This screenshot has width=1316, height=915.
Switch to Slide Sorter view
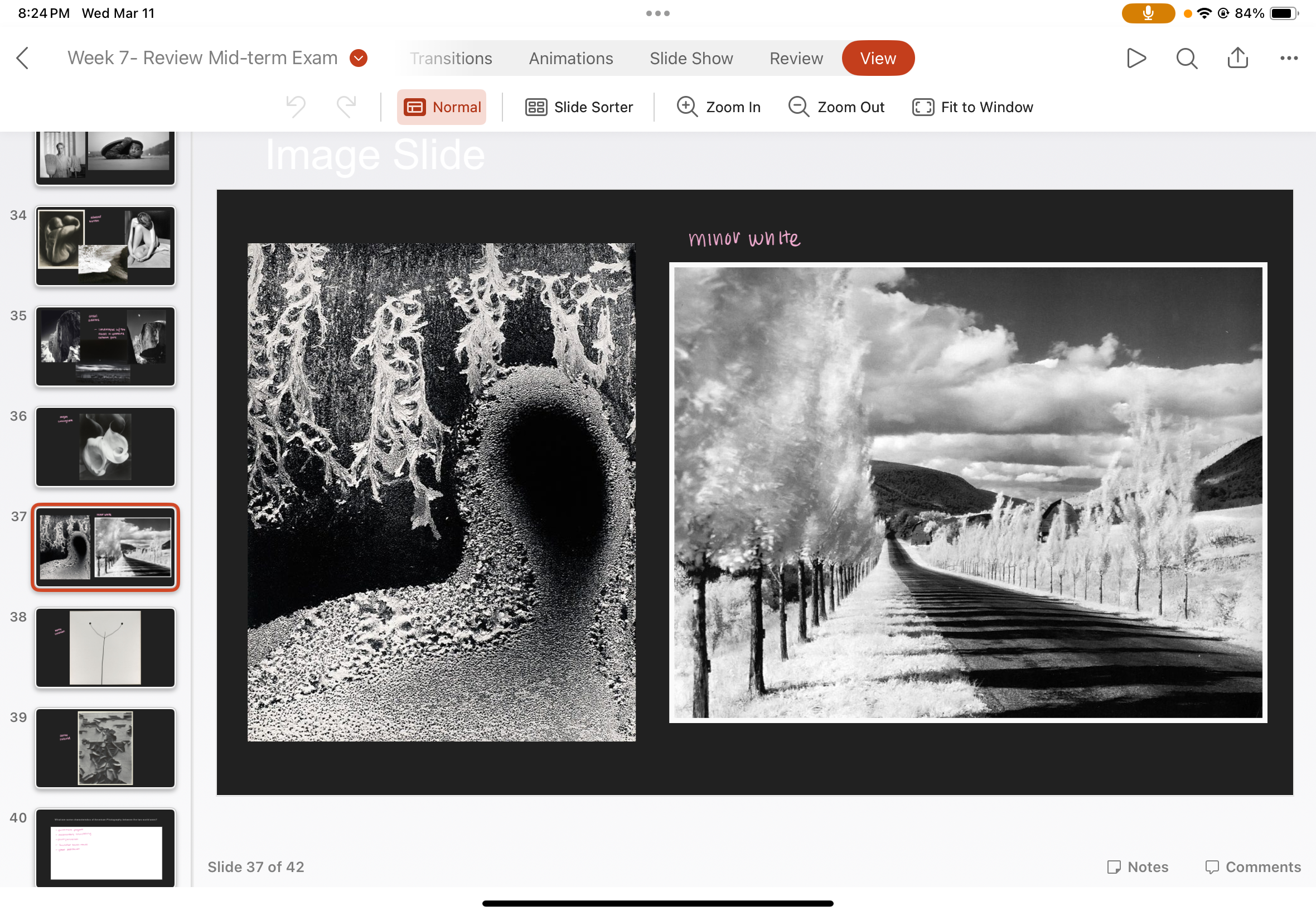click(579, 107)
